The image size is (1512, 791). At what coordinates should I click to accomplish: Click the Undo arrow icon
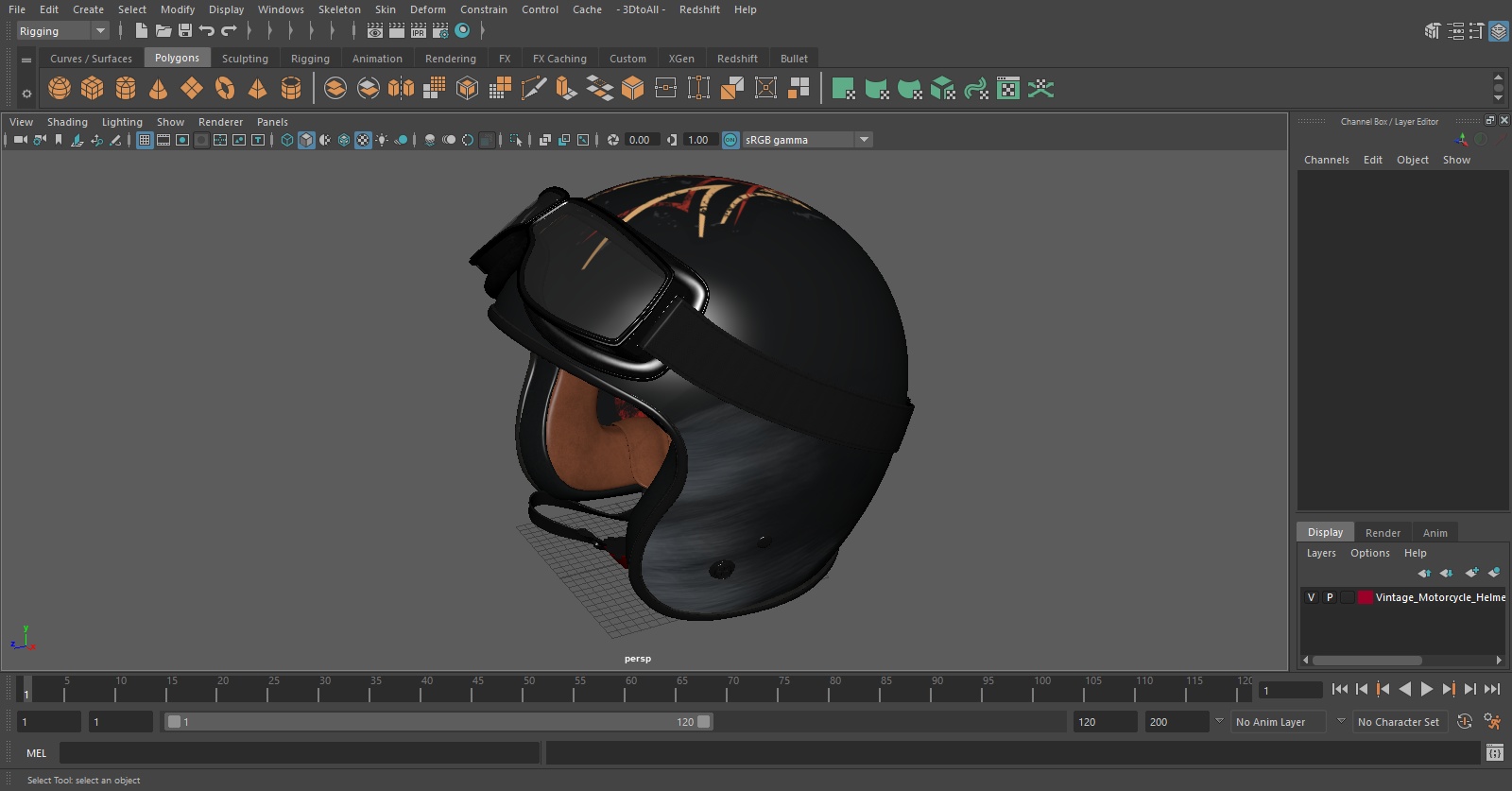(x=207, y=31)
